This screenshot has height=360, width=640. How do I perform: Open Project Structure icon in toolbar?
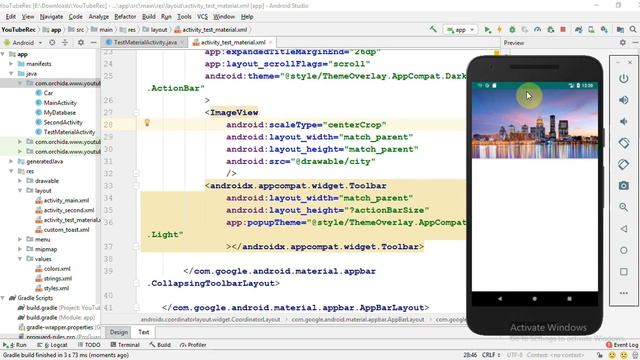[620, 30]
